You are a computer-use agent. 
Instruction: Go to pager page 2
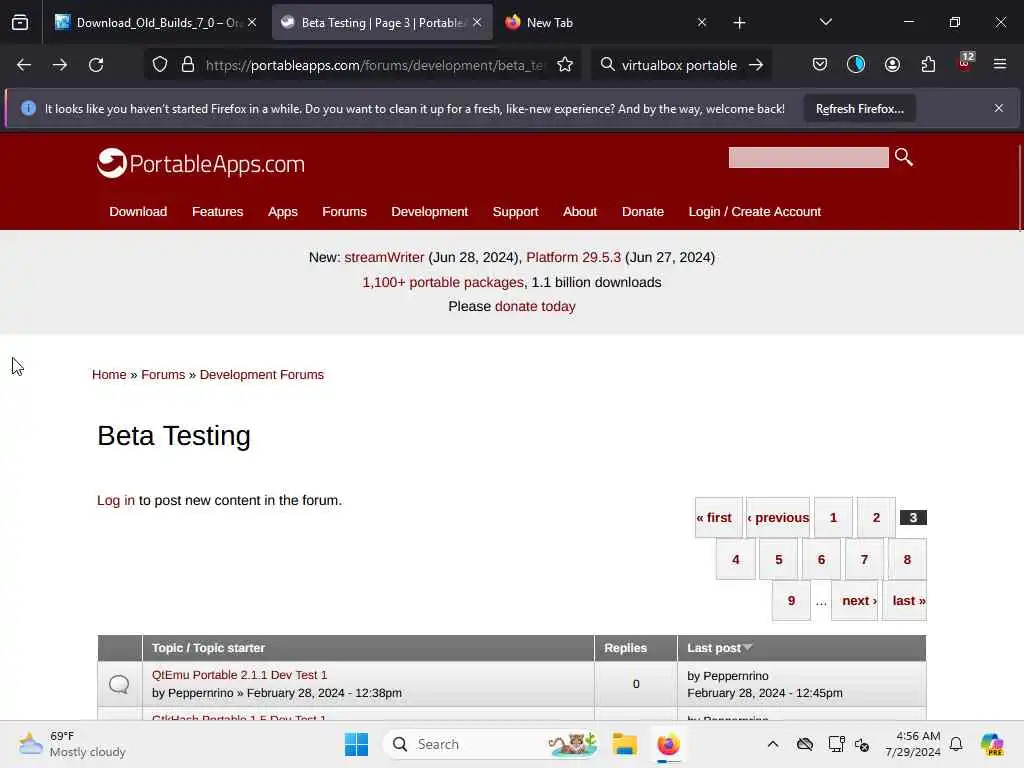[876, 517]
